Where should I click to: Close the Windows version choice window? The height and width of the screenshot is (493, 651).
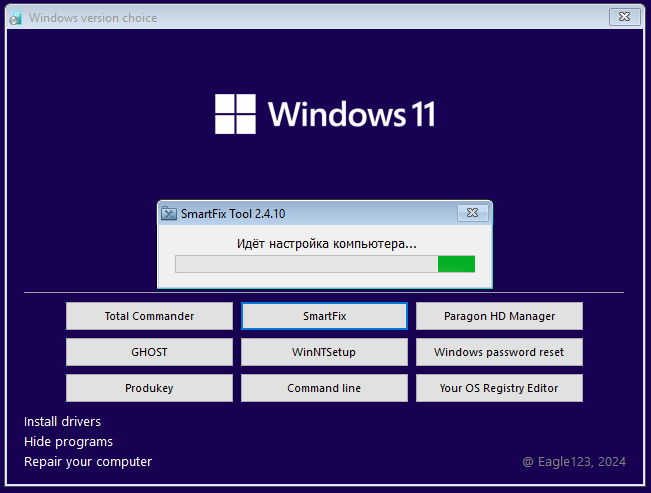coord(624,17)
